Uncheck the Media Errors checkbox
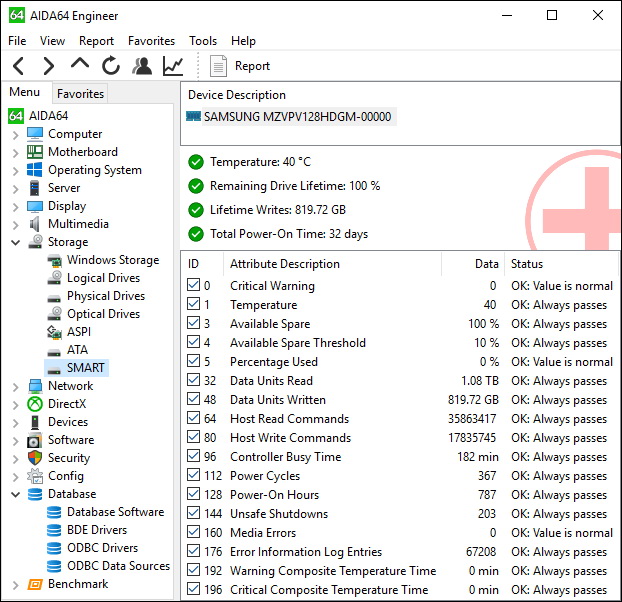 193,532
